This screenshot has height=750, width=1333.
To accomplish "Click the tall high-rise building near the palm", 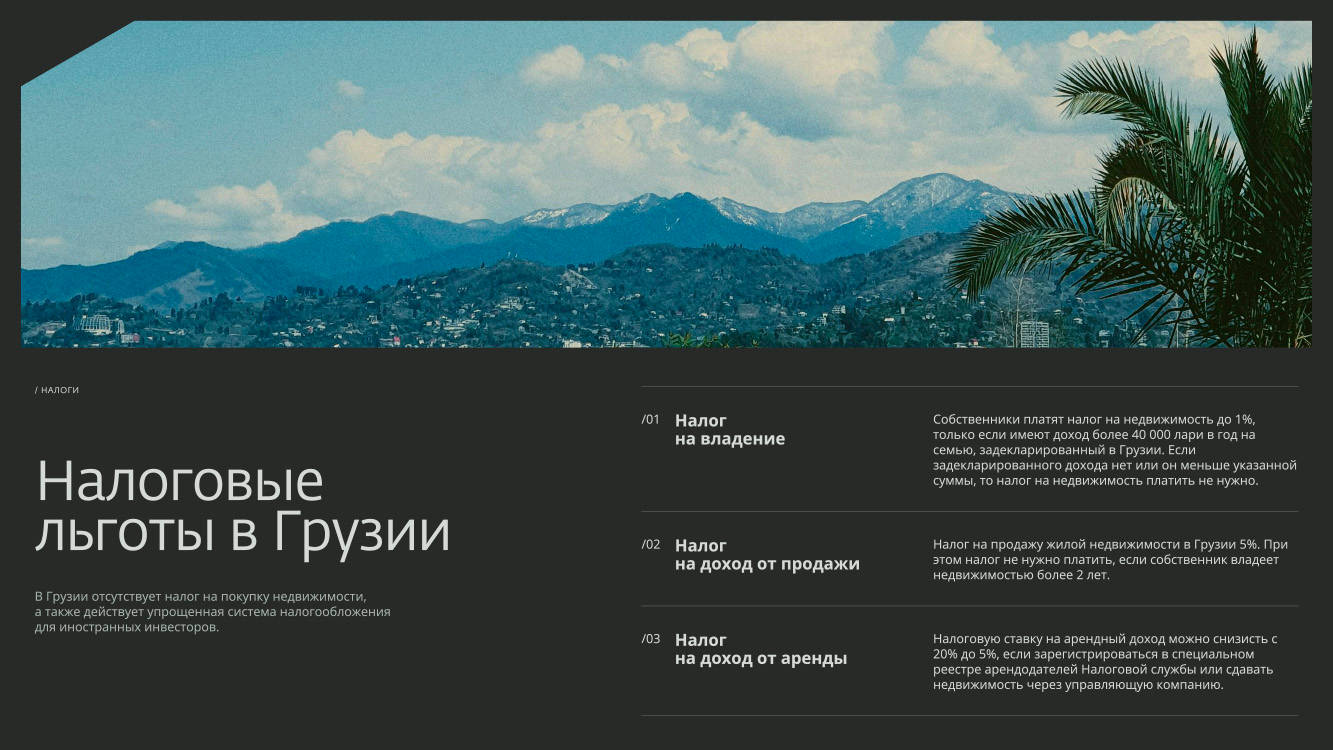I will click(x=1033, y=333).
